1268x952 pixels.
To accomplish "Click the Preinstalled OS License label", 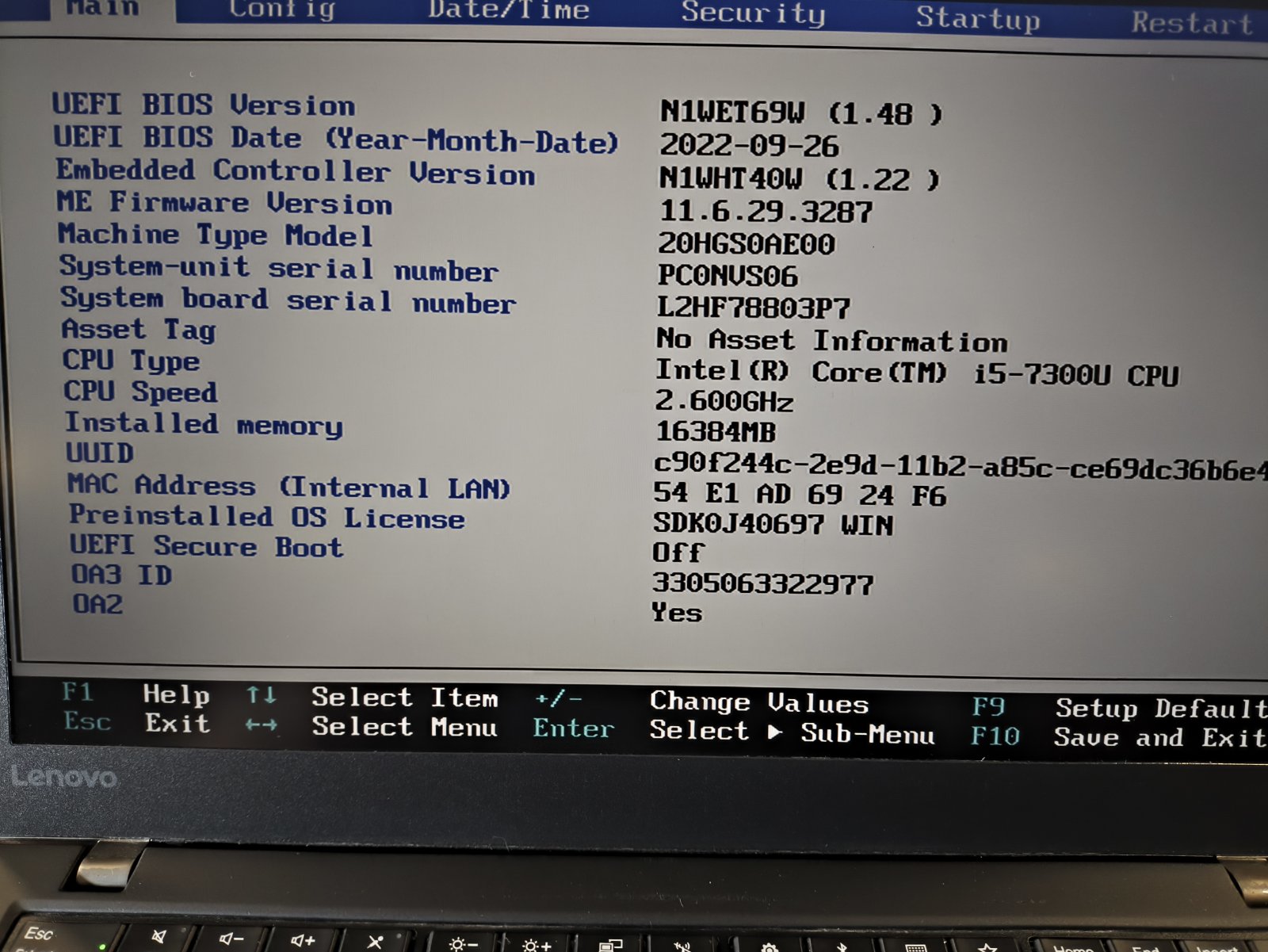I will click(267, 516).
